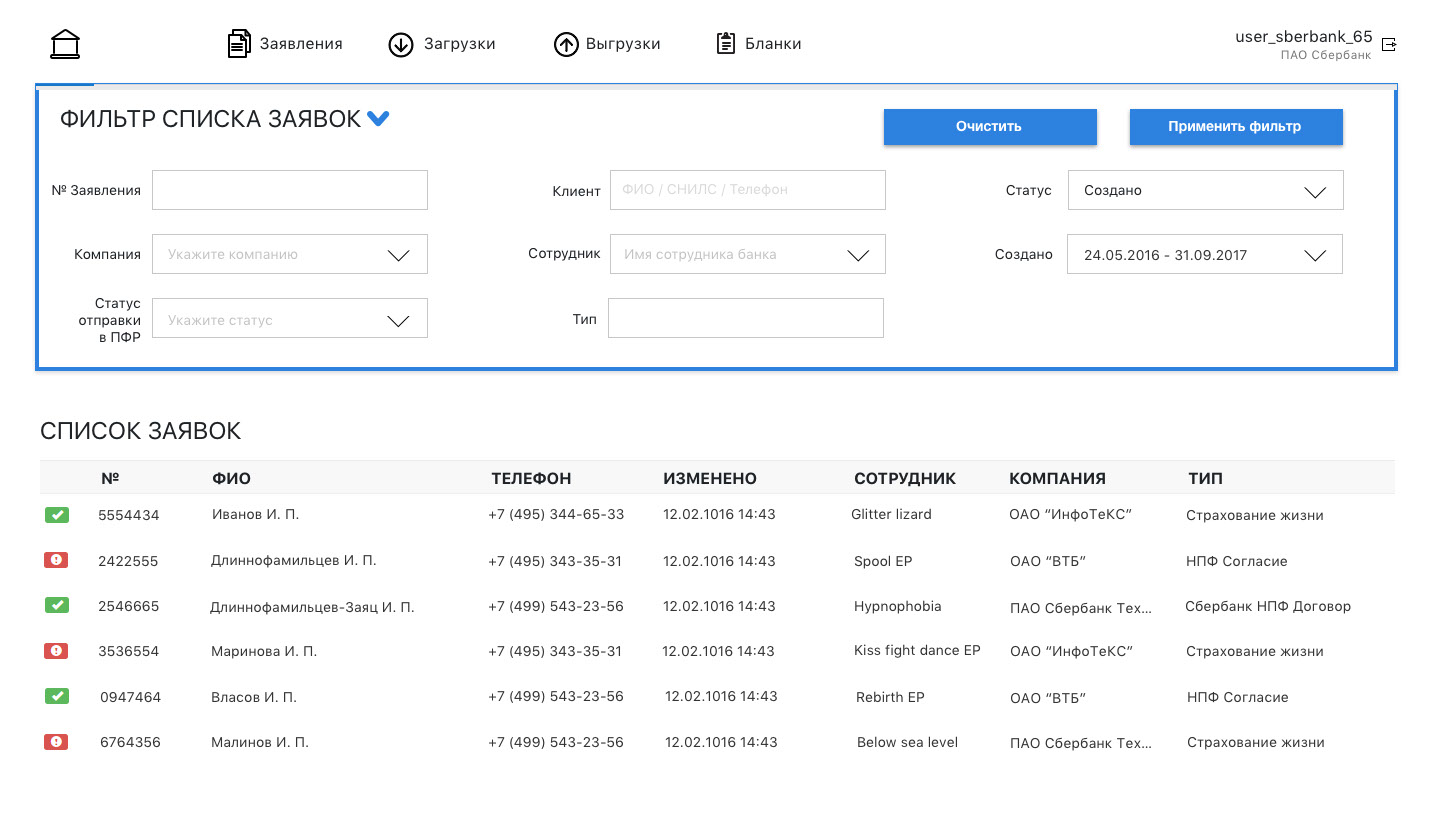1440x817 pixels.
Task: Click green check status icon for 2546665
Action: click(56, 605)
